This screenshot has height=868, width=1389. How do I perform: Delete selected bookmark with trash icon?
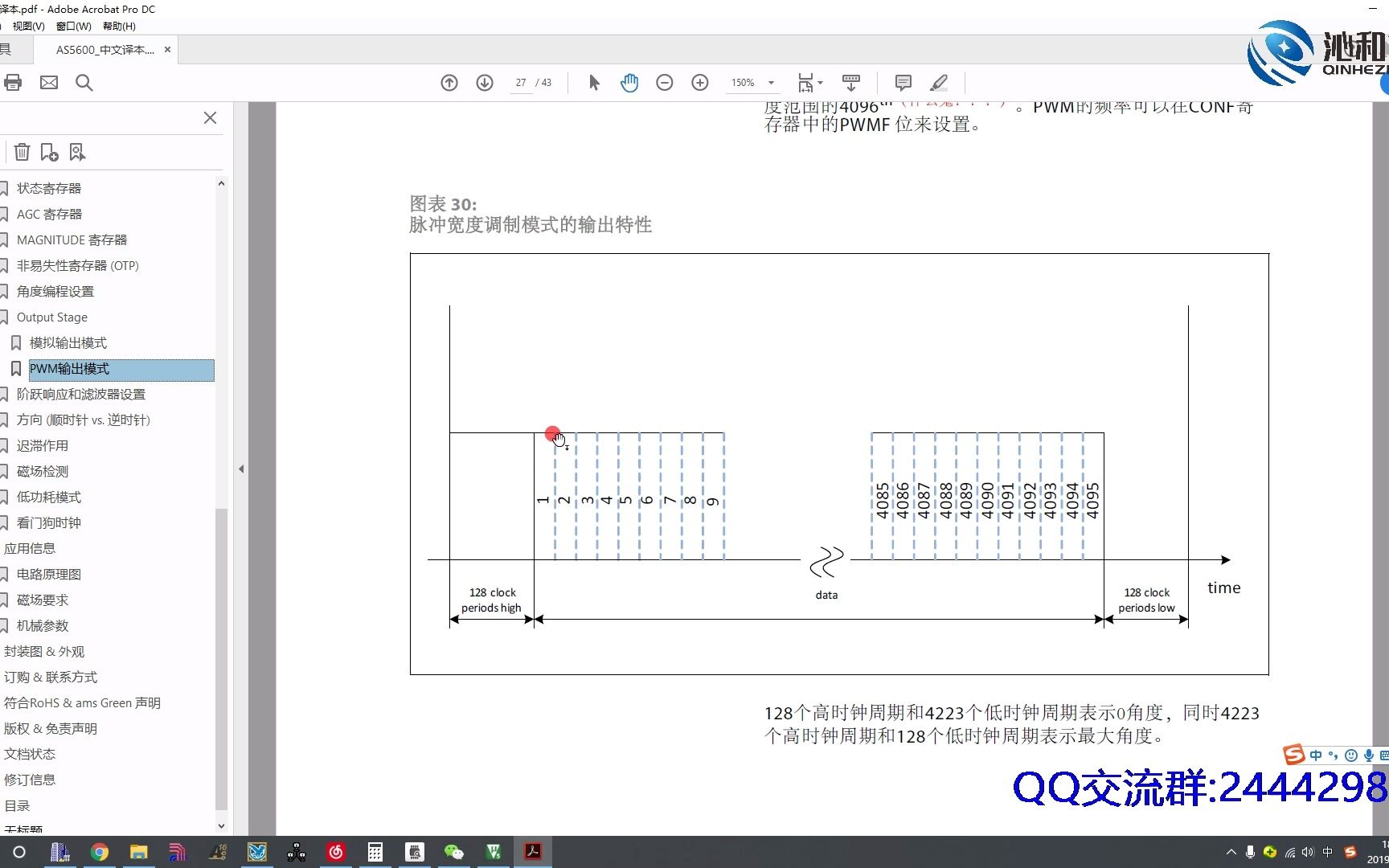tap(21, 152)
